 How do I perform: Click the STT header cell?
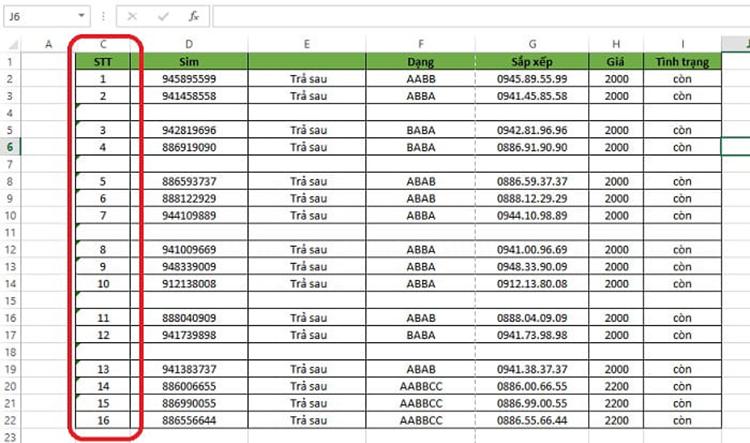[x=103, y=62]
